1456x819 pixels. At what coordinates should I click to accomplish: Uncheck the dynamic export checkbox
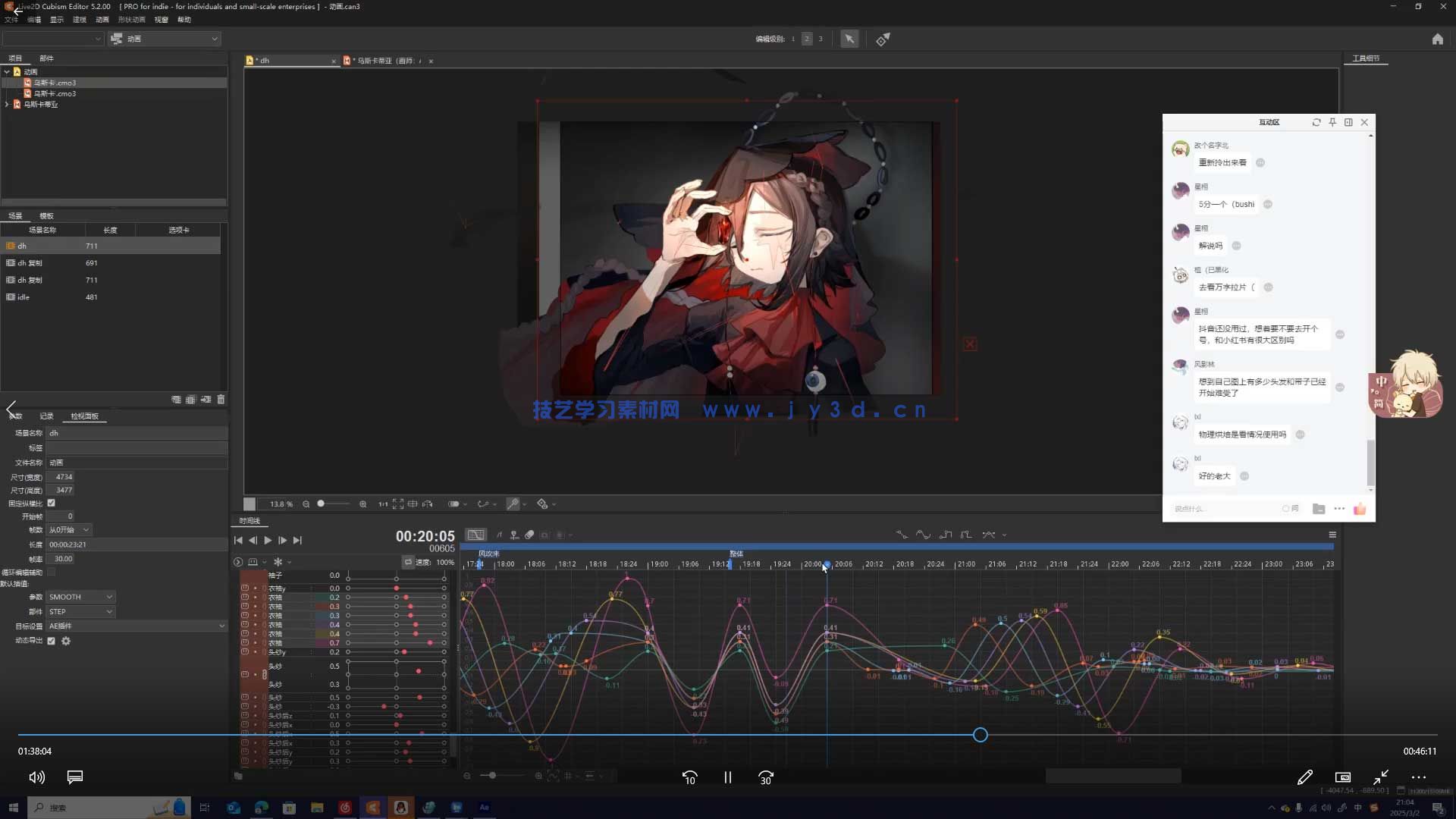pos(51,641)
